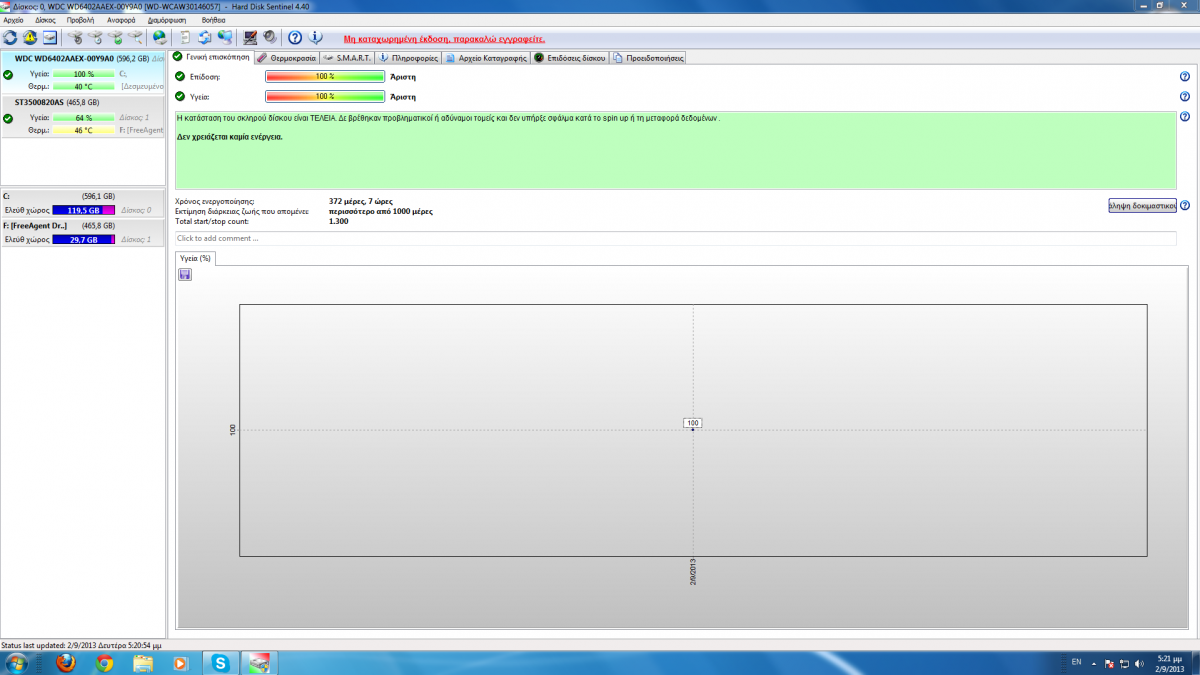Click the help icon next to the test report button
This screenshot has height=675, width=1200.
coord(1185,205)
